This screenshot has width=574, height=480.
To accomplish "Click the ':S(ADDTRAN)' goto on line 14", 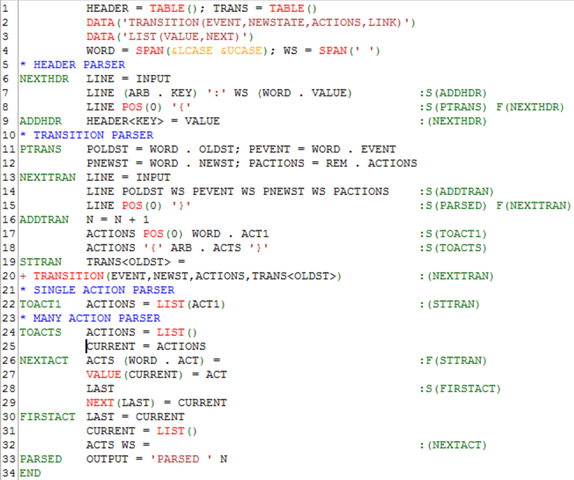I will pyautogui.click(x=456, y=191).
